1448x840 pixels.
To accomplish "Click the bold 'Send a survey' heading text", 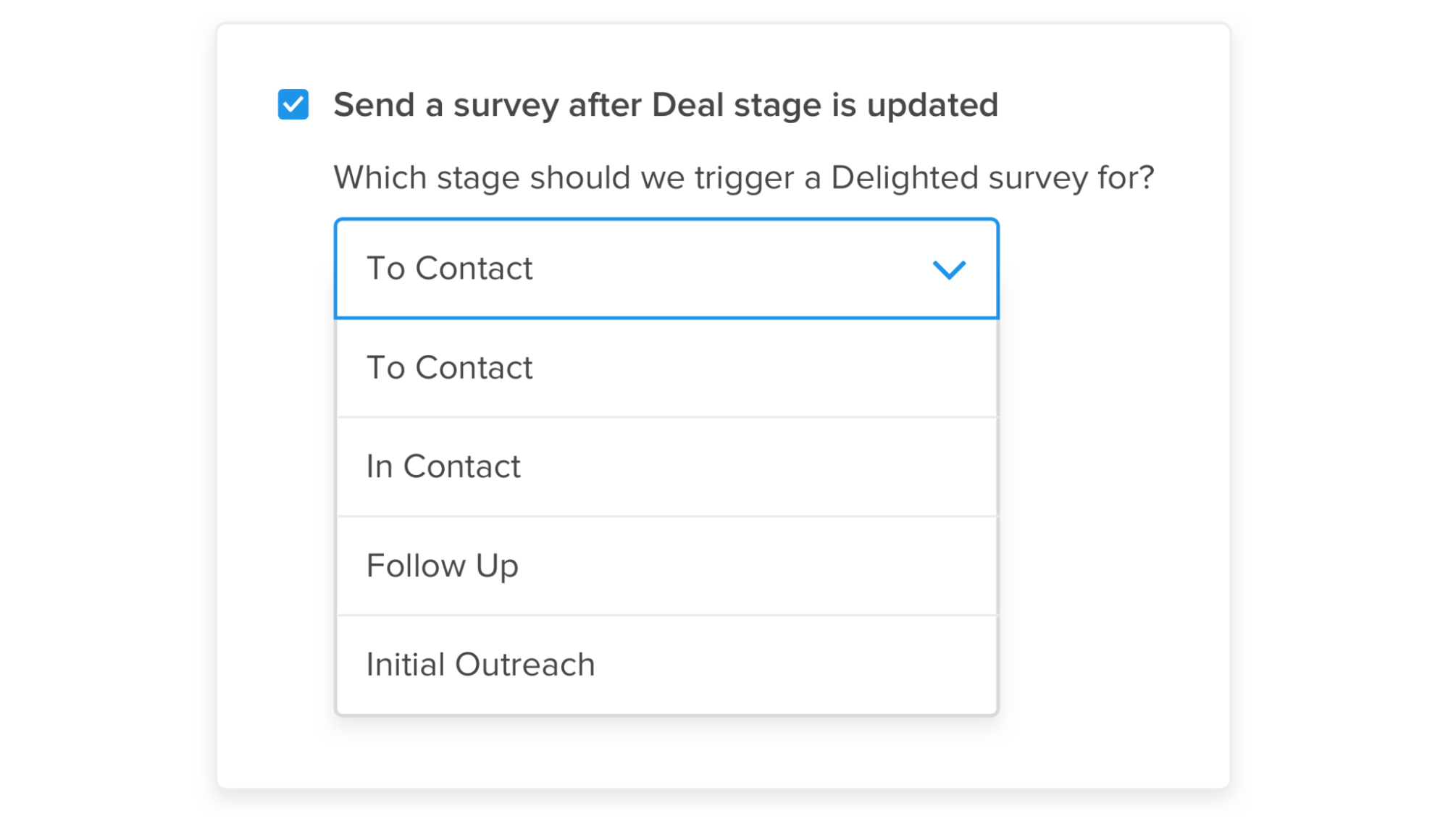I will pos(665,105).
